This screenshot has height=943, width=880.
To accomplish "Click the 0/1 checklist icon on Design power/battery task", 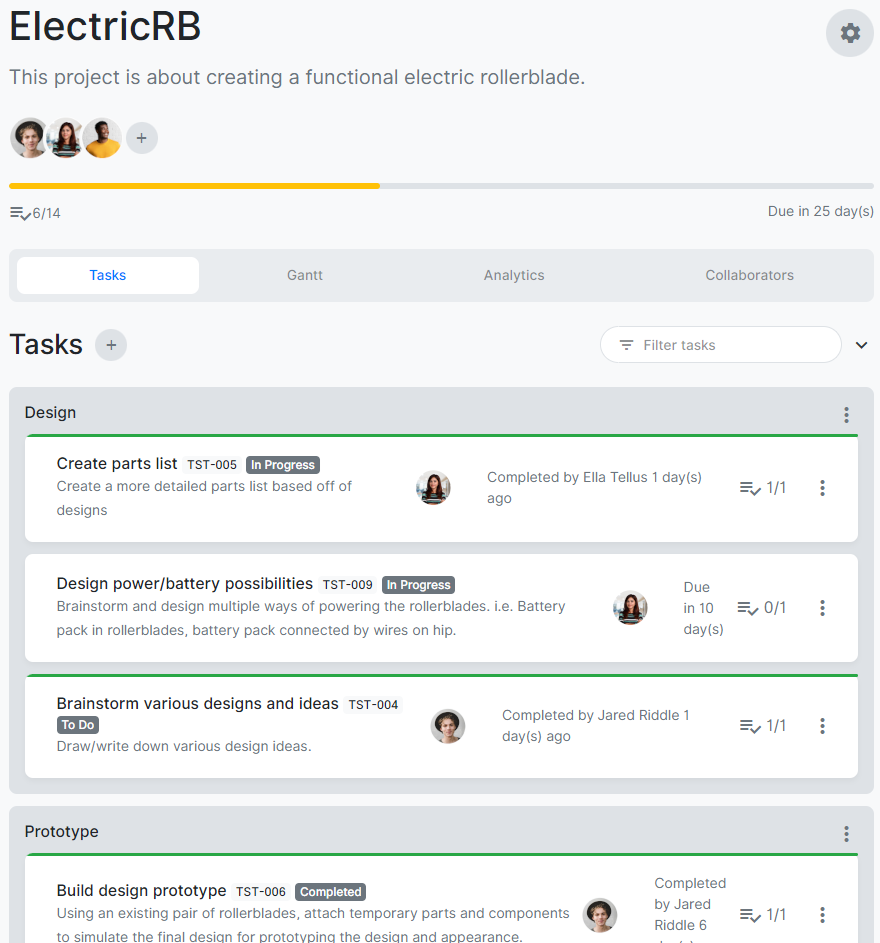I will coord(748,607).
